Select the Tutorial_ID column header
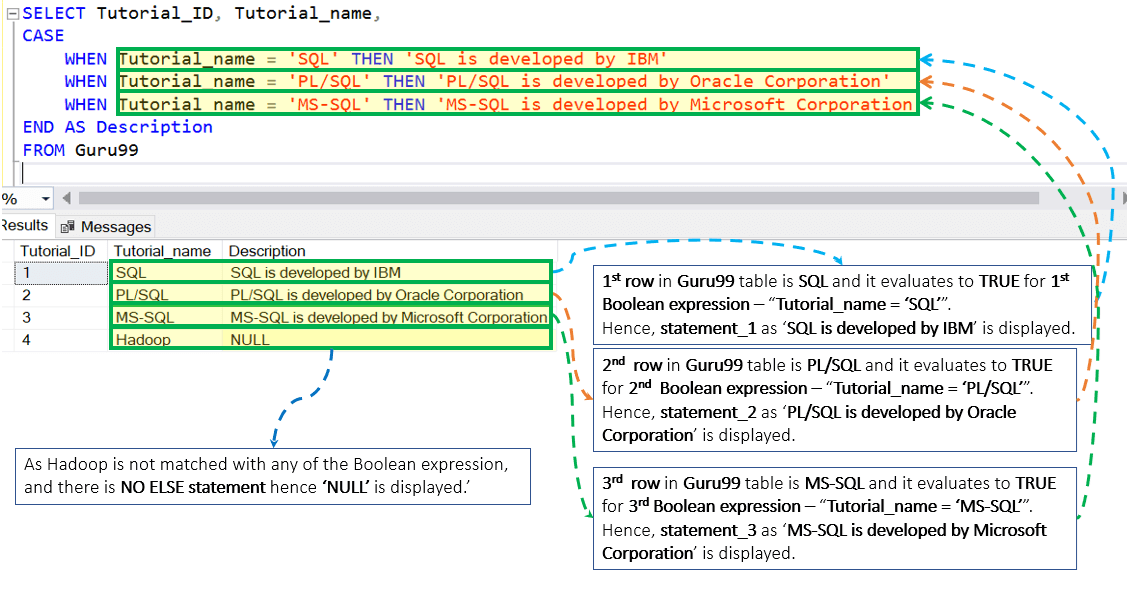This screenshot has width=1127, height=590. pos(58,251)
